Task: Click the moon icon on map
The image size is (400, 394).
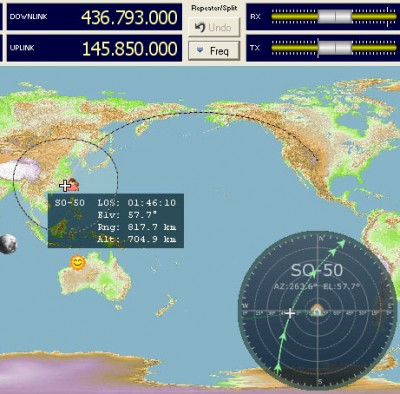Action: [8, 244]
